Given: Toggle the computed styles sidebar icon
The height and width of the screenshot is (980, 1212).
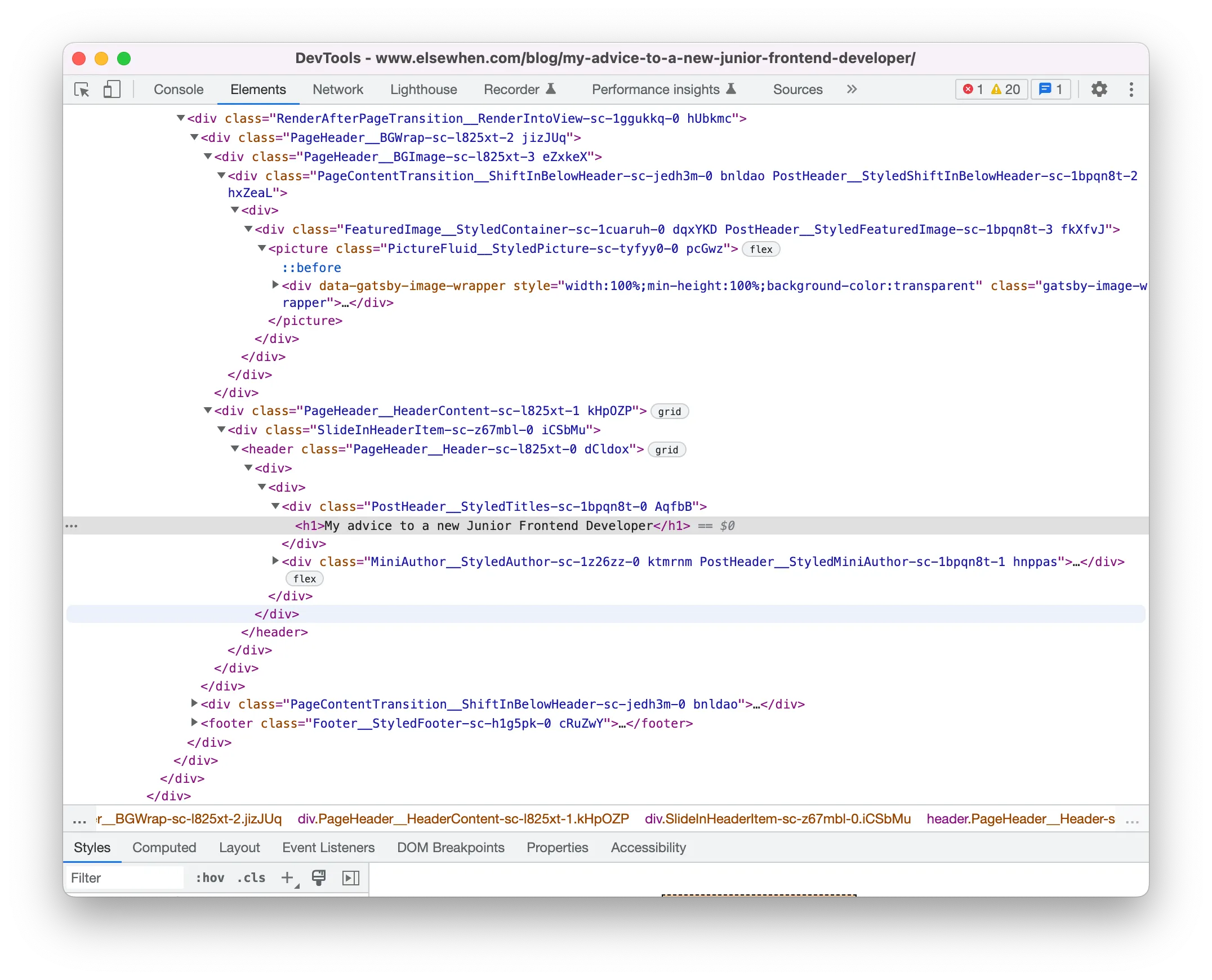Looking at the screenshot, I should (x=350, y=877).
